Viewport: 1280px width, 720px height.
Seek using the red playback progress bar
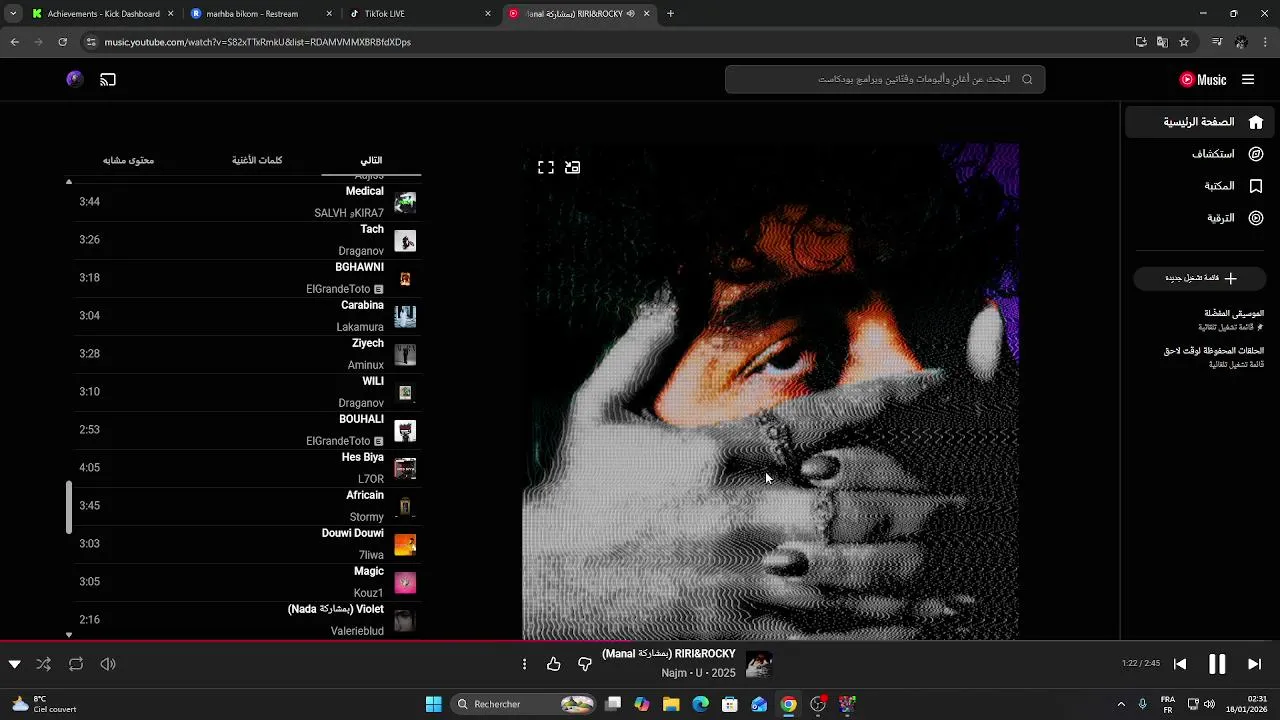click(640, 641)
